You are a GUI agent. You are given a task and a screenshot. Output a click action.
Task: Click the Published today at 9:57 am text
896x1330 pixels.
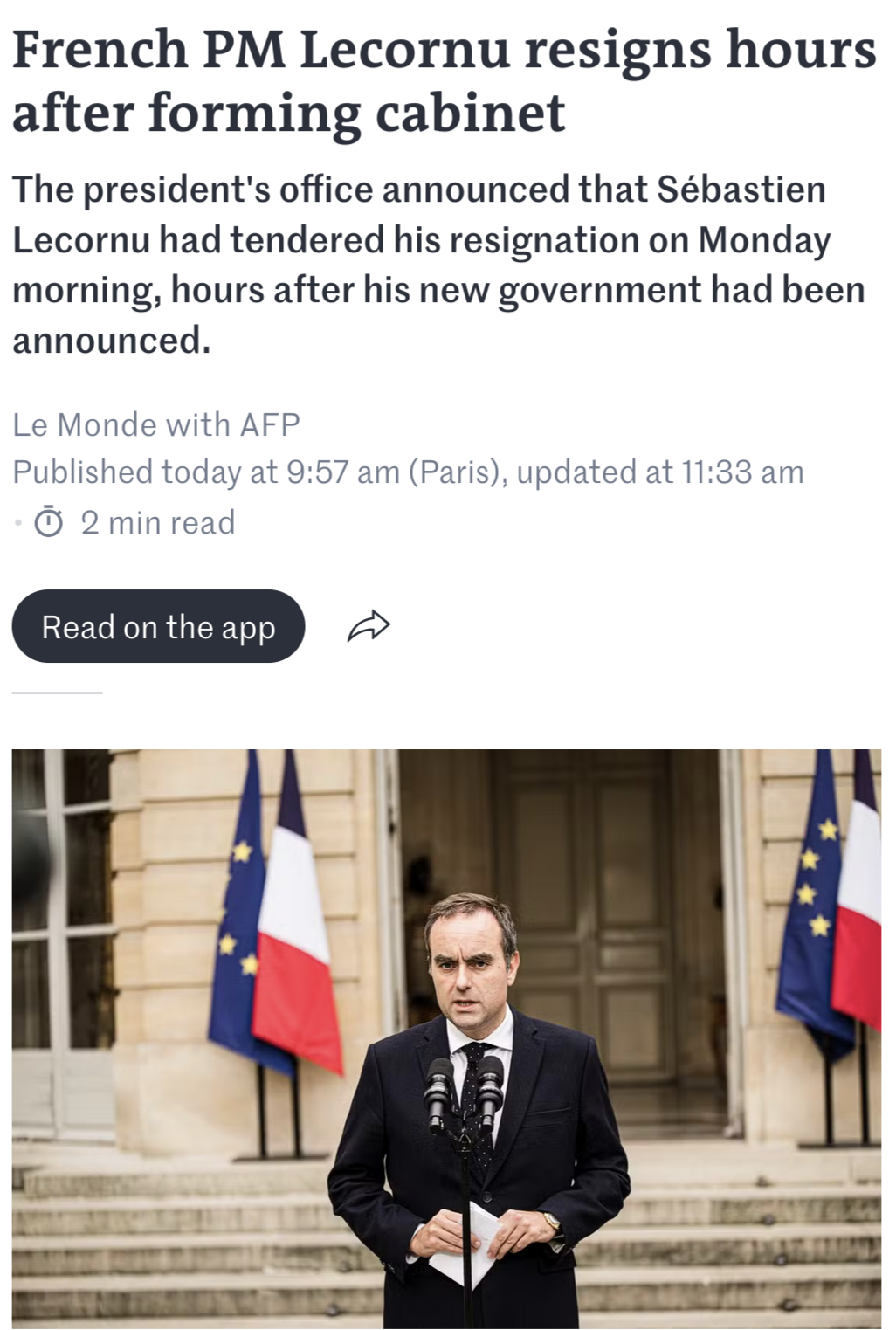(205, 472)
